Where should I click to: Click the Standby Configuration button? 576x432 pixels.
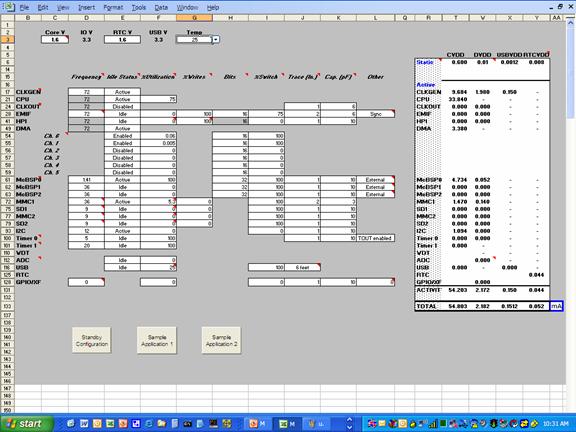point(91,340)
